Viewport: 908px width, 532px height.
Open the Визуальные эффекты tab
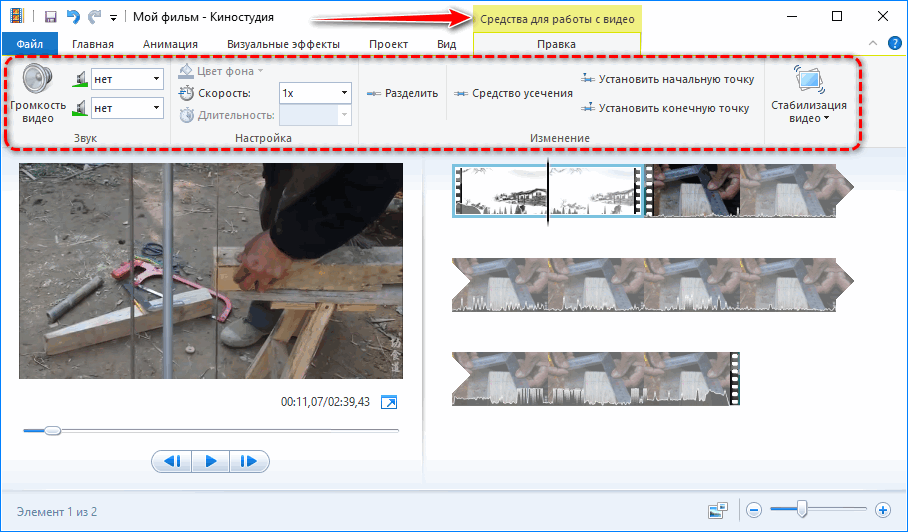coord(283,44)
